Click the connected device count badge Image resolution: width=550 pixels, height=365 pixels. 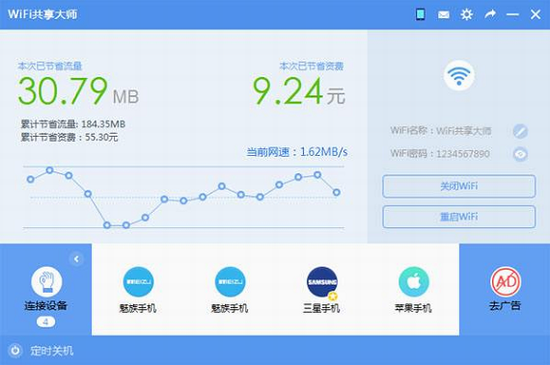(46, 322)
